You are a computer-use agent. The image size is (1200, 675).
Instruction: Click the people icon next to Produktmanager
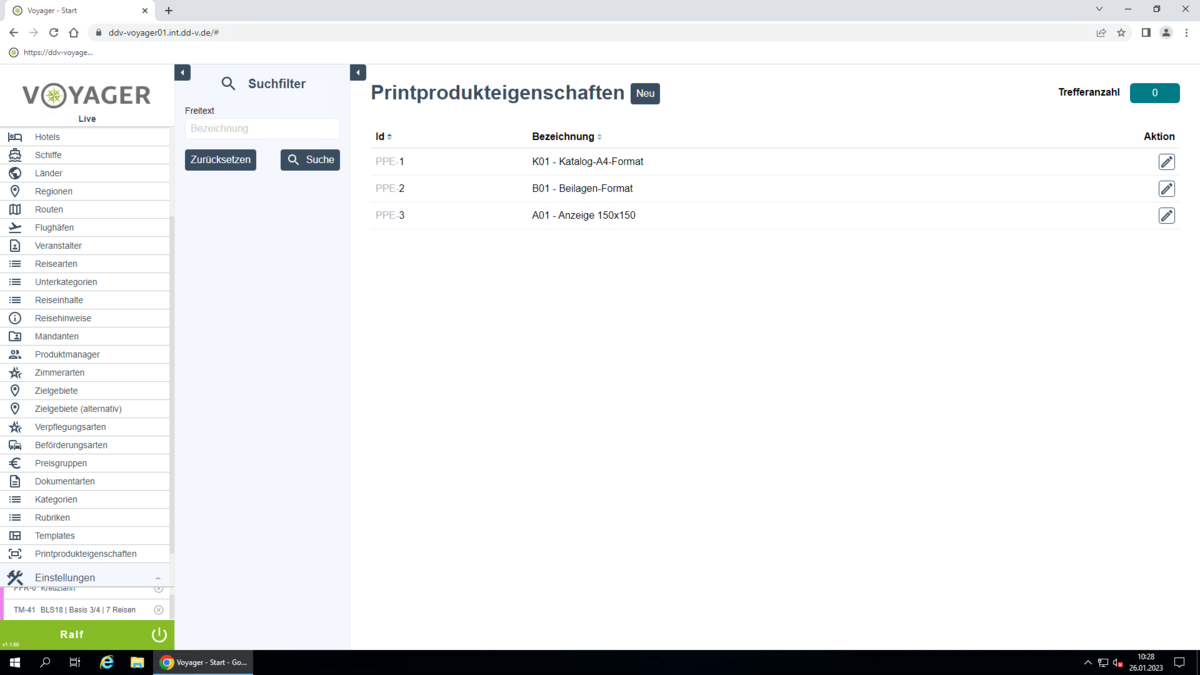[15, 354]
